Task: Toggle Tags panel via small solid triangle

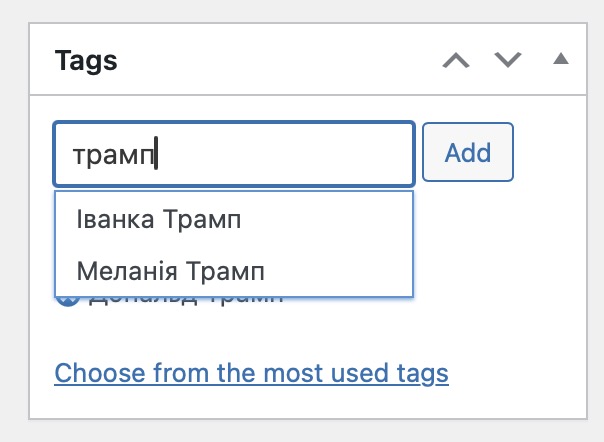Action: pos(561,59)
